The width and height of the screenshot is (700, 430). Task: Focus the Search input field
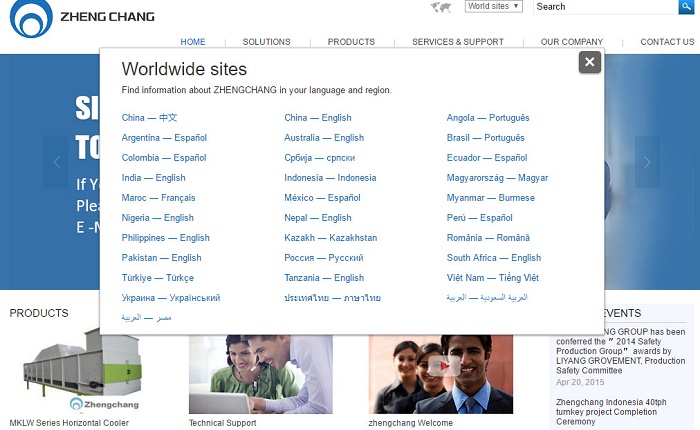pyautogui.click(x=606, y=7)
